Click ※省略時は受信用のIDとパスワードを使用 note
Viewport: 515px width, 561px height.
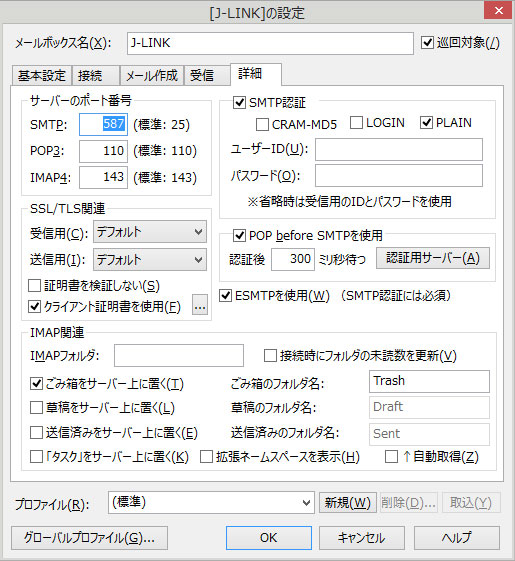(x=350, y=201)
